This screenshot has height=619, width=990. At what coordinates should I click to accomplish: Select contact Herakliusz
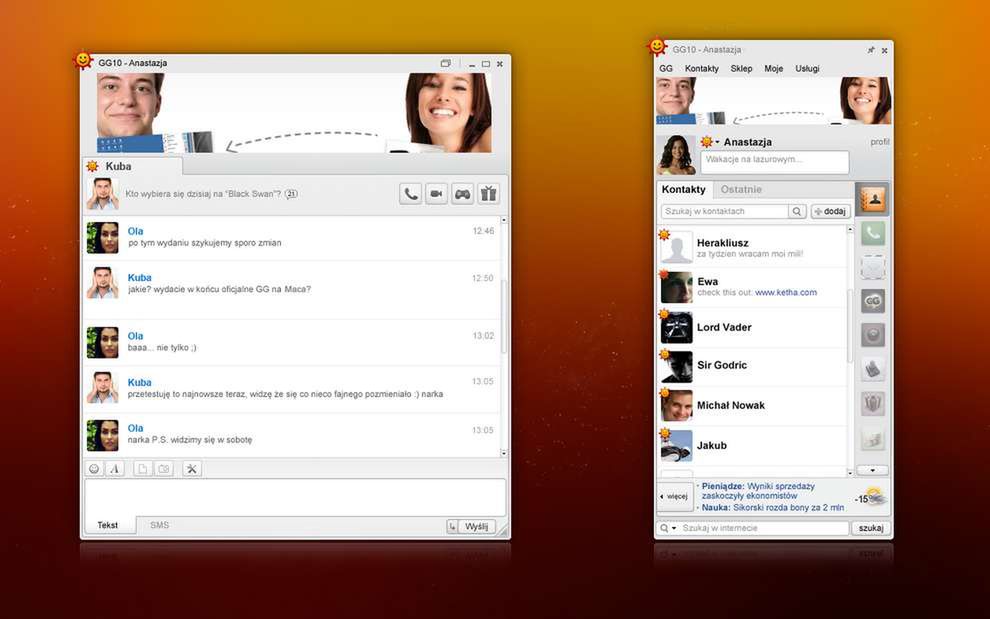tap(751, 248)
